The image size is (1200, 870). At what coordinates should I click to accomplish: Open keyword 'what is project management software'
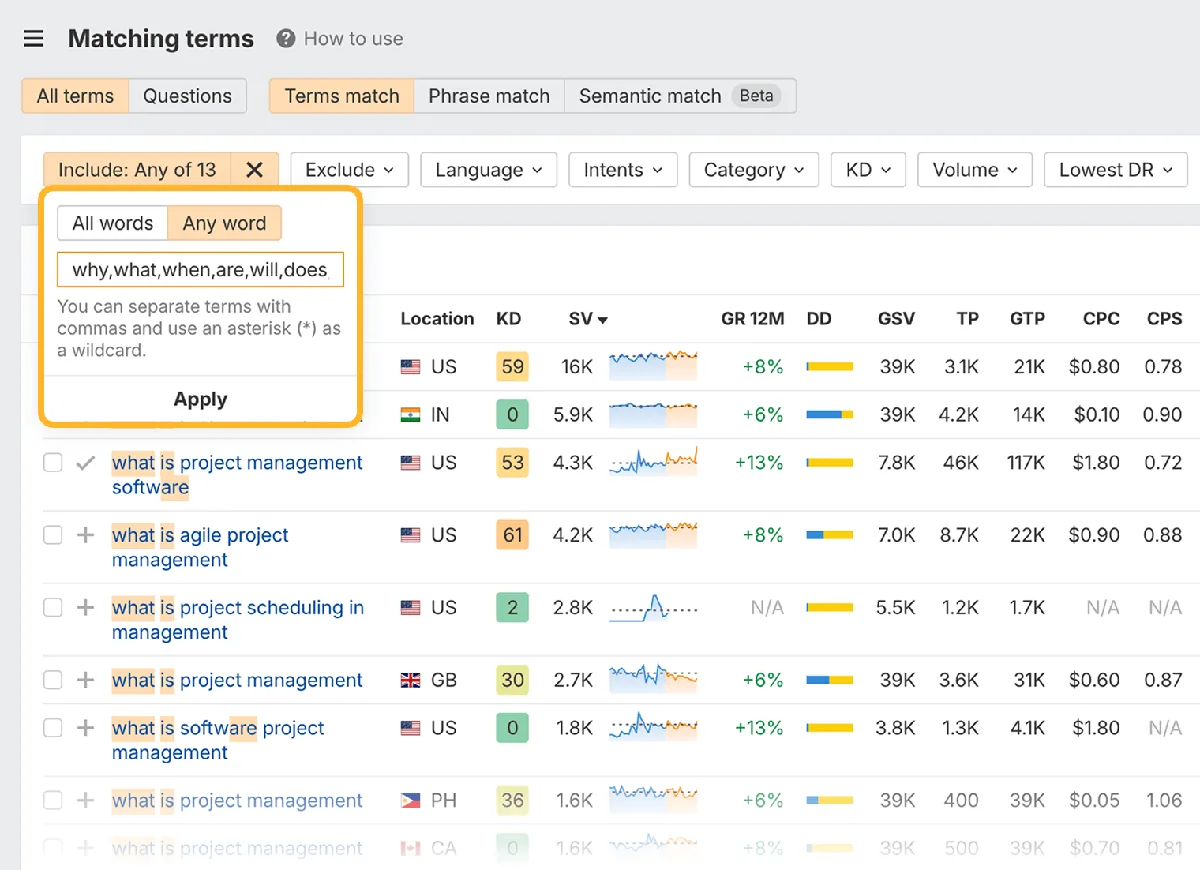(x=237, y=475)
